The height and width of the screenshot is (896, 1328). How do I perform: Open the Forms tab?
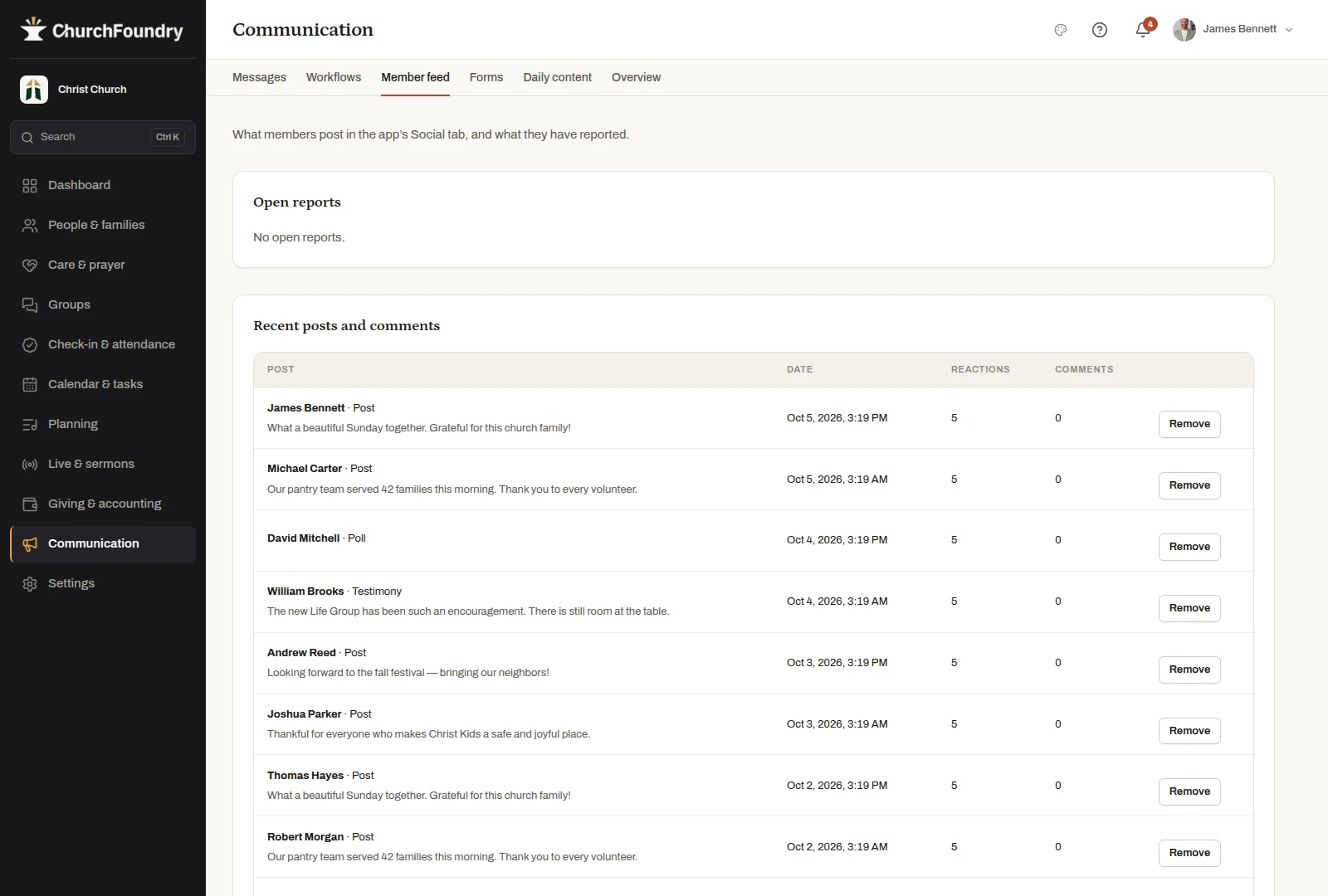tap(486, 77)
